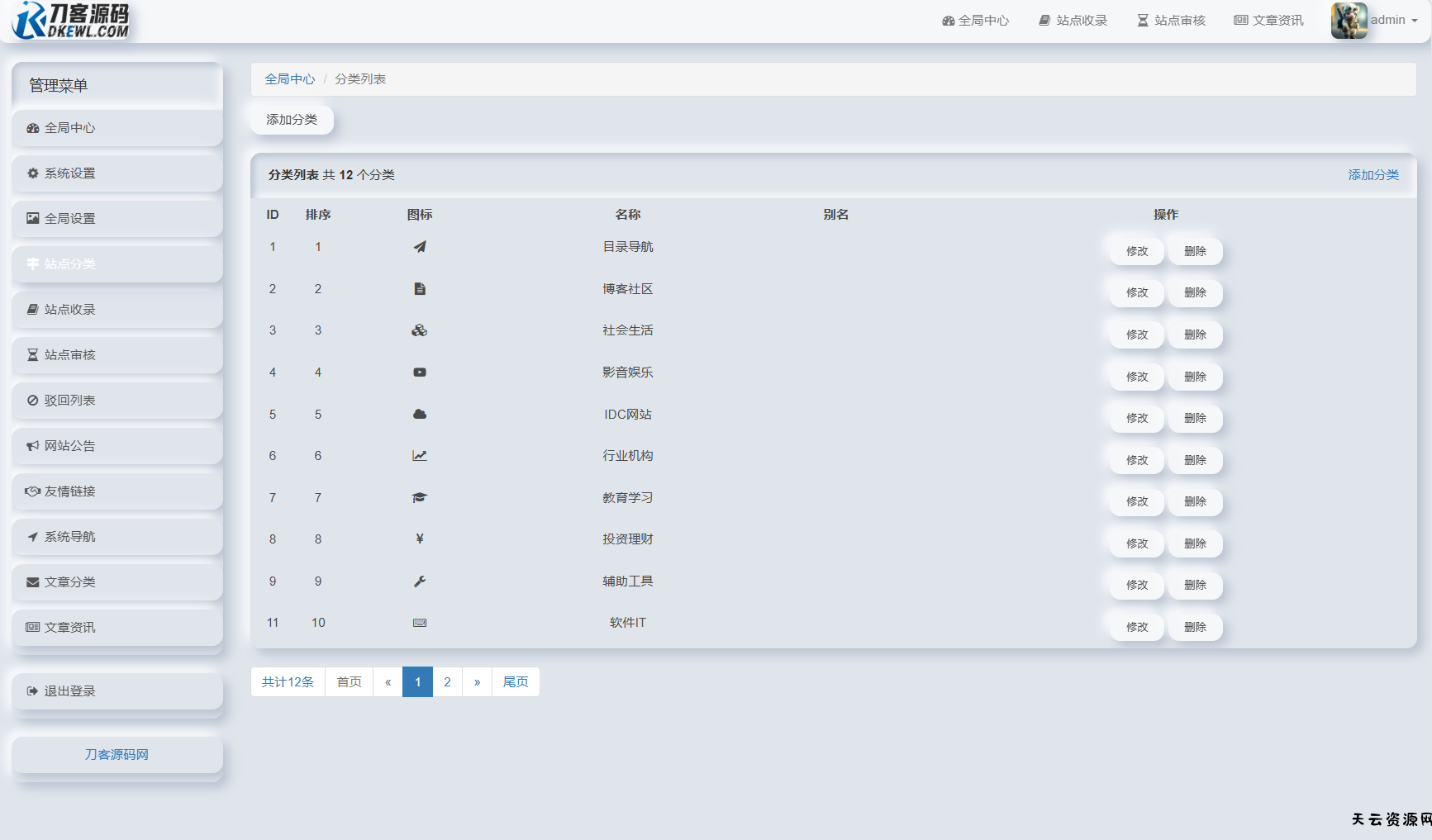Click the chart icon for 行业机构
1432x840 pixels.
click(420, 456)
